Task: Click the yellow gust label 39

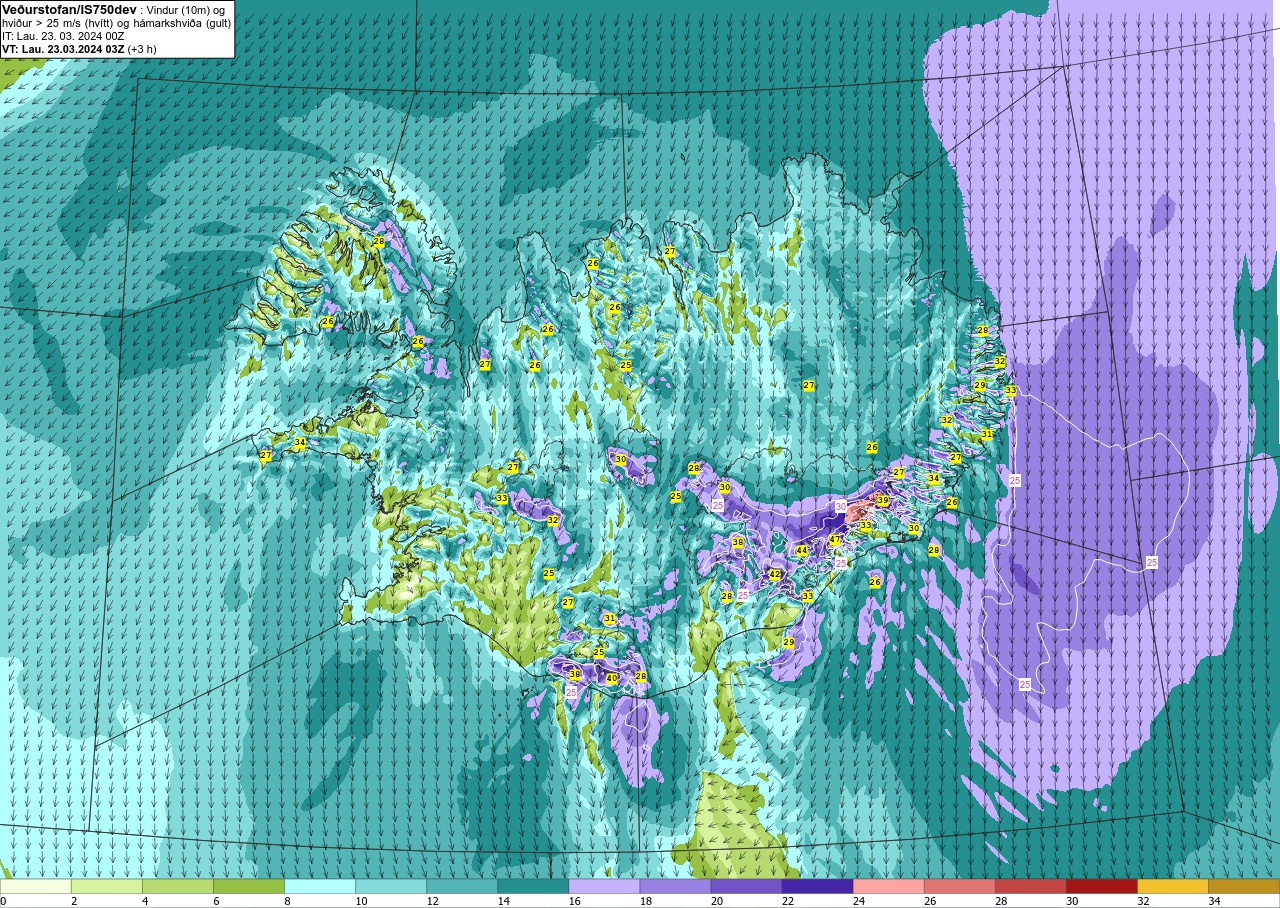Action: tap(882, 501)
